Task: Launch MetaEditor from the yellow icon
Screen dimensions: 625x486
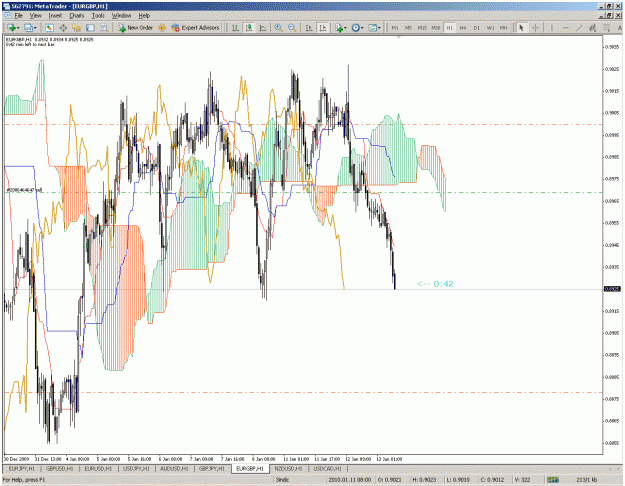Action: [162, 28]
